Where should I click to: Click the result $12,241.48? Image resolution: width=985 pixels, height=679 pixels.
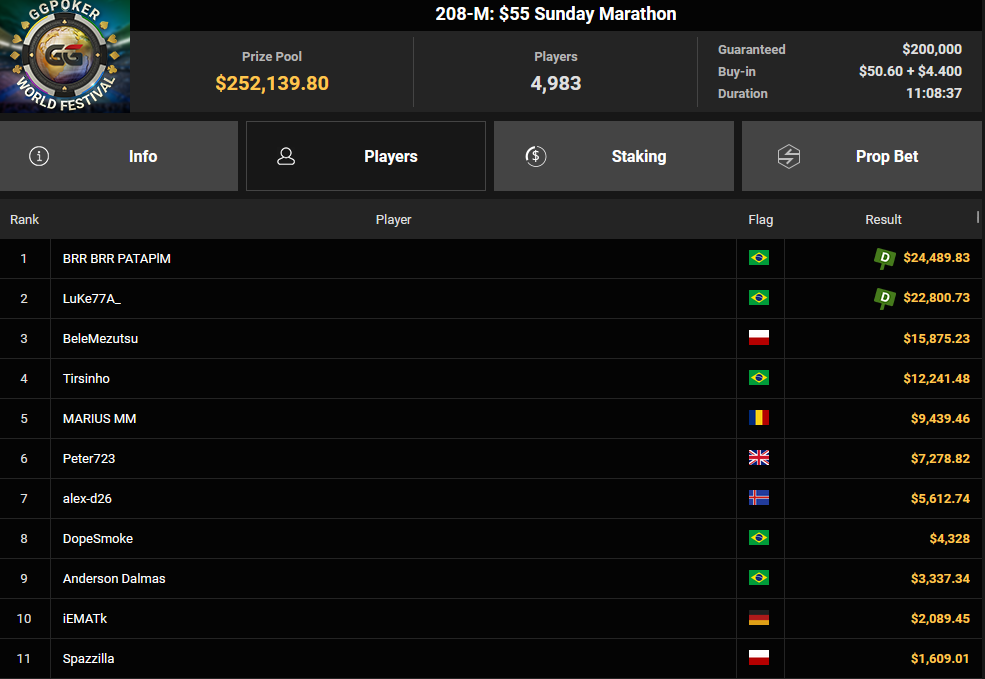pyautogui.click(x=937, y=378)
